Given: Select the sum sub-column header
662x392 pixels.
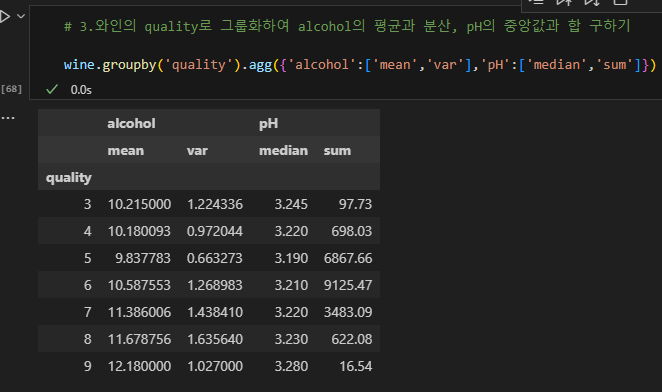Looking at the screenshot, I should 337,151.
